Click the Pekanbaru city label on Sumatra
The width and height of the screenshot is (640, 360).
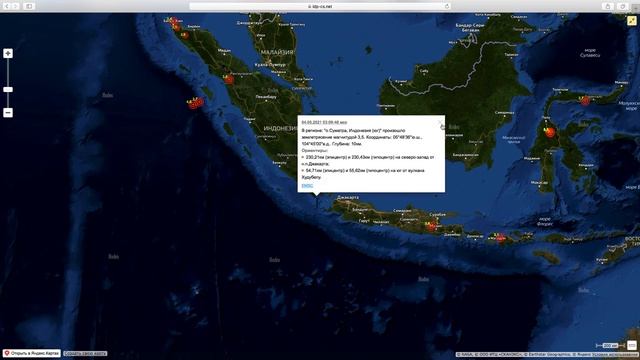(266, 97)
